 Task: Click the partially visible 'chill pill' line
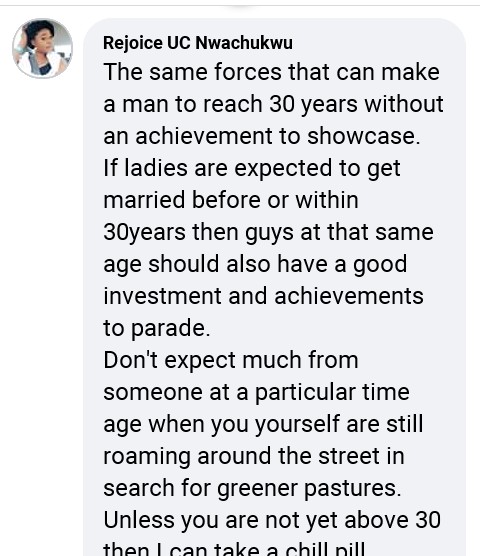pos(234,549)
